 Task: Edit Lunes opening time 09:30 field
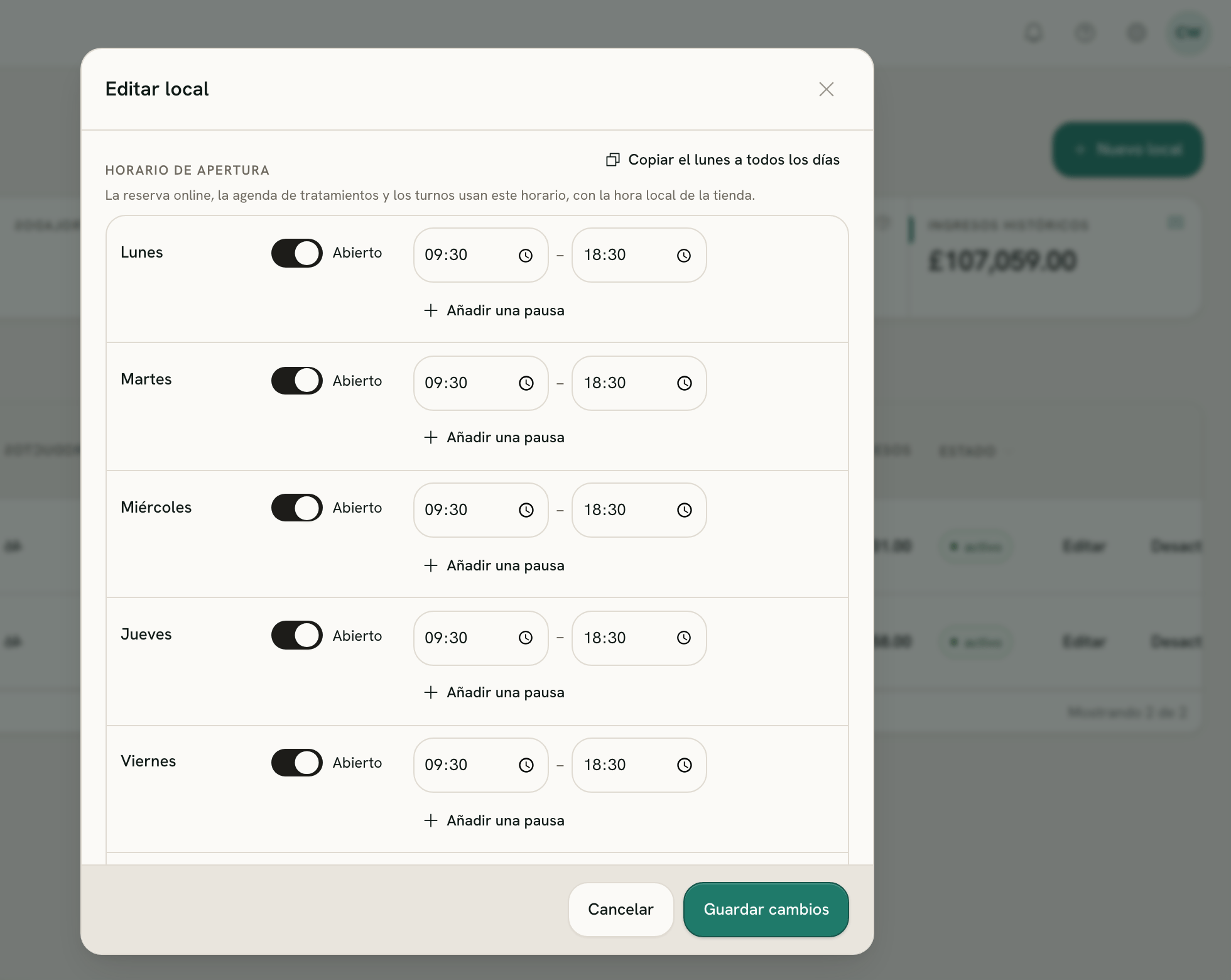(x=480, y=255)
